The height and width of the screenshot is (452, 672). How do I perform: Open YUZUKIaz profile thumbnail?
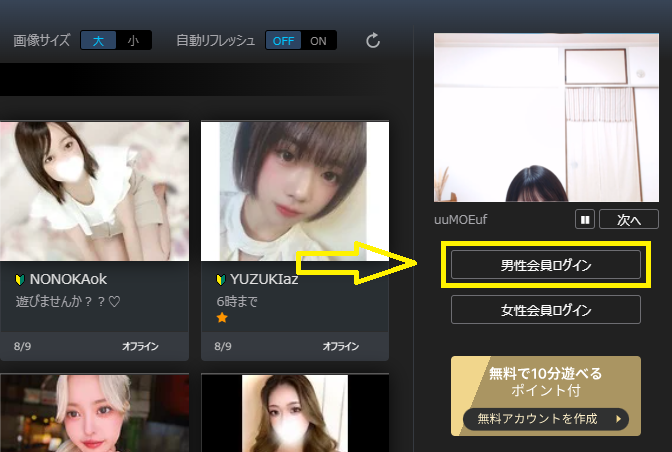pos(295,191)
